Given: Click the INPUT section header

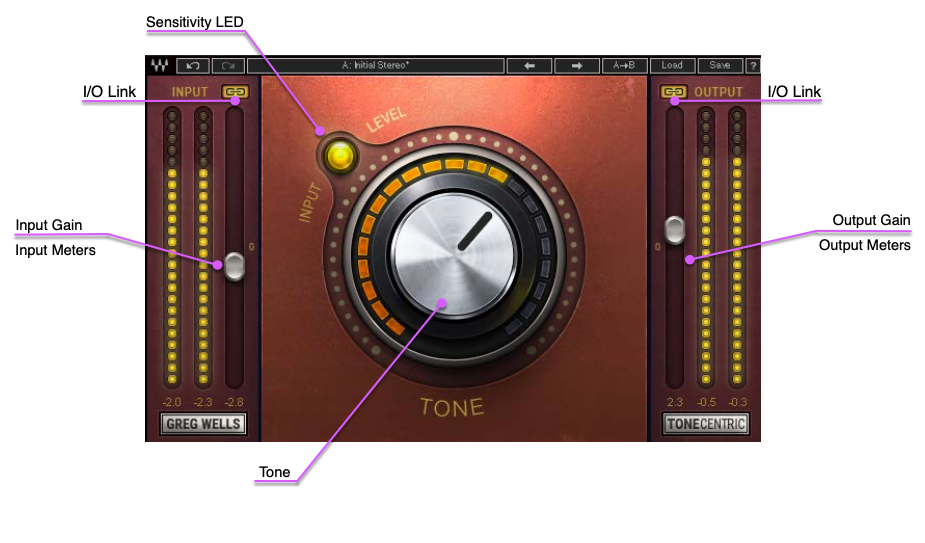Looking at the screenshot, I should point(189,92).
